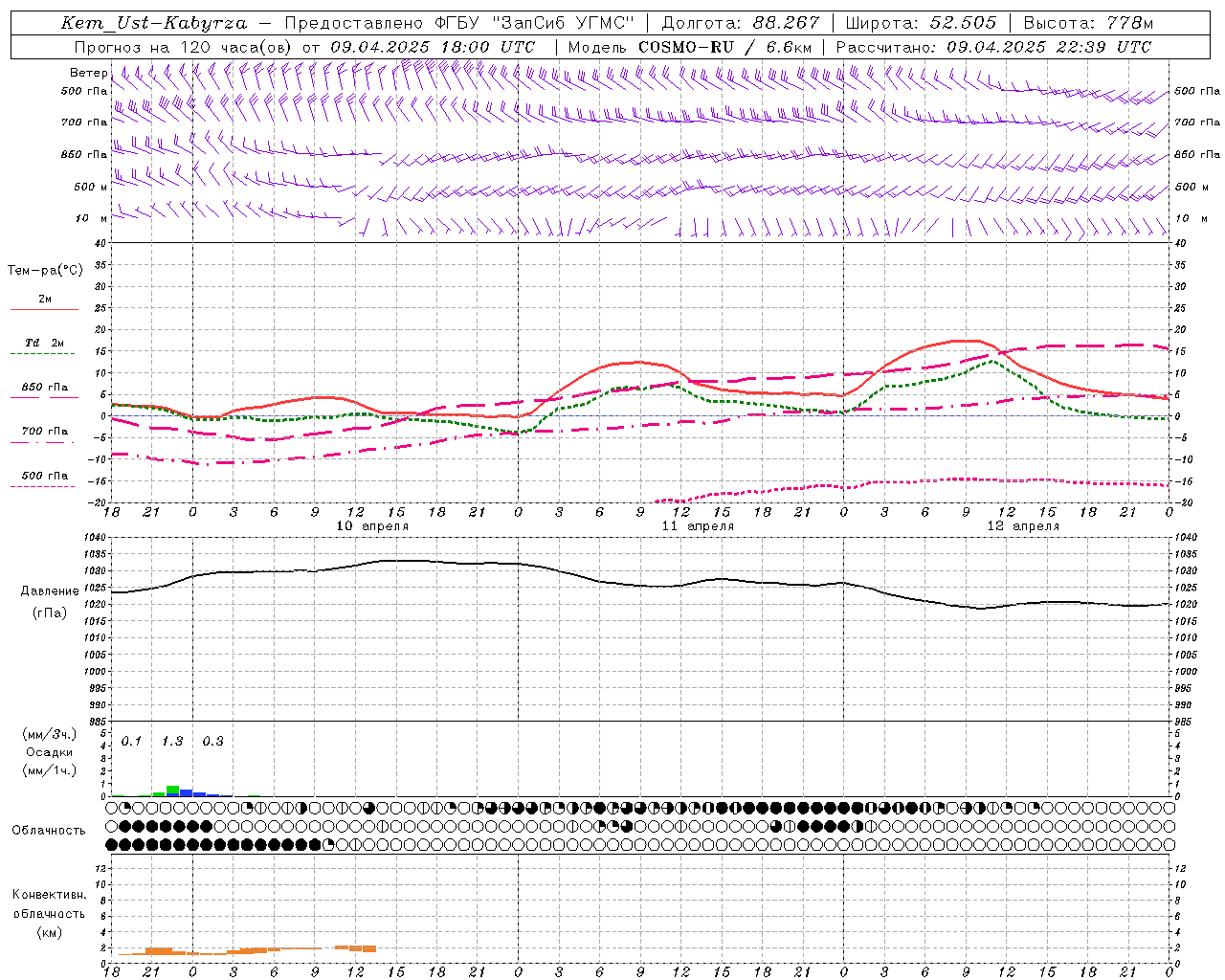Image resolution: width=1225 pixels, height=980 pixels.
Task: Click the Модель COSMO-RU / 6.6км label
Action: click(x=690, y=47)
